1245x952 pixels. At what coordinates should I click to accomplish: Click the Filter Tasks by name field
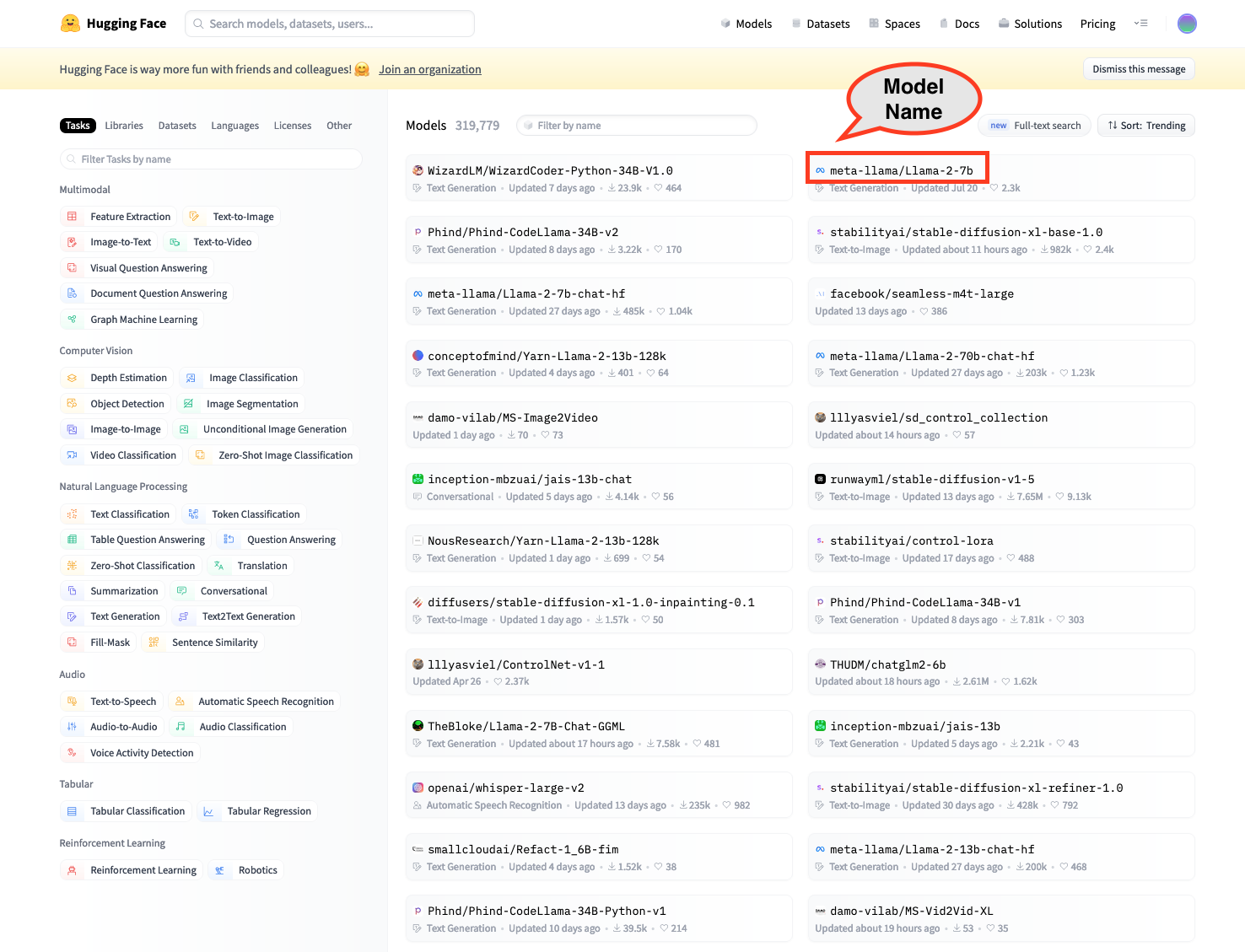click(x=210, y=159)
